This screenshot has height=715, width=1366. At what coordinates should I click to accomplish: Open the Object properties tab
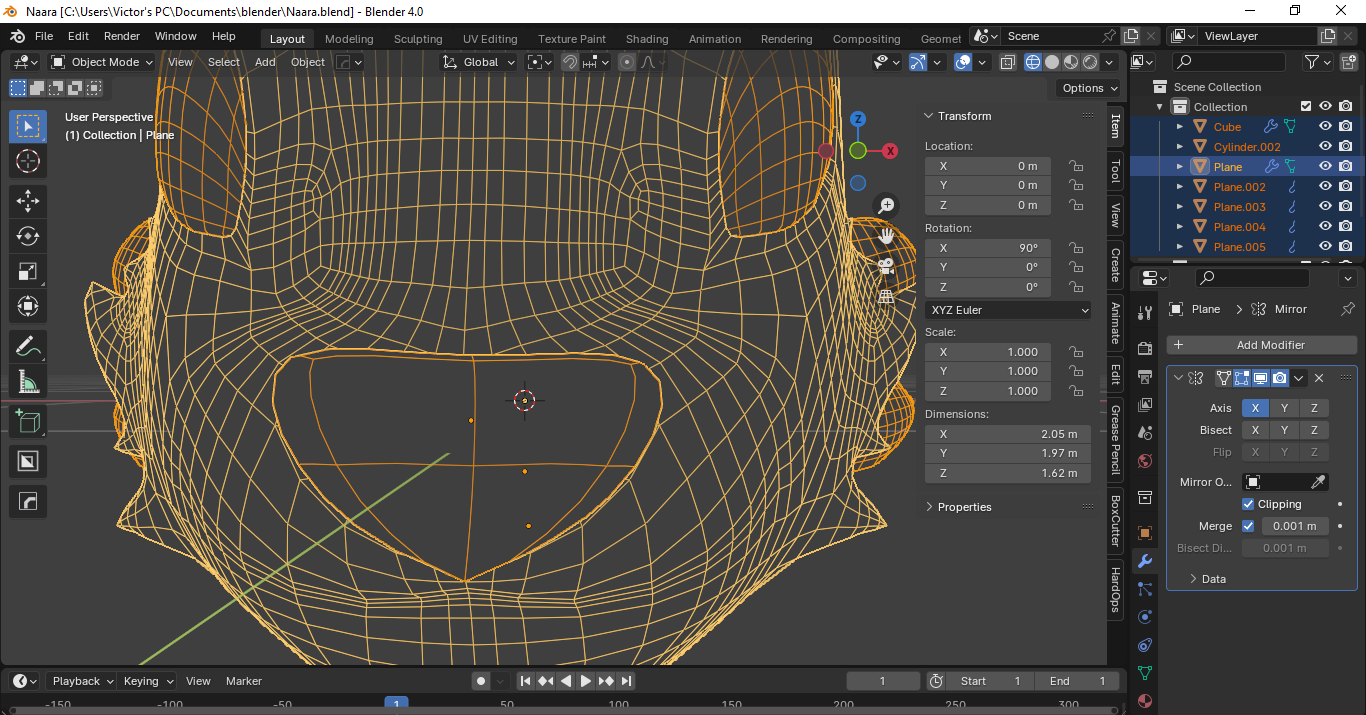click(1145, 533)
